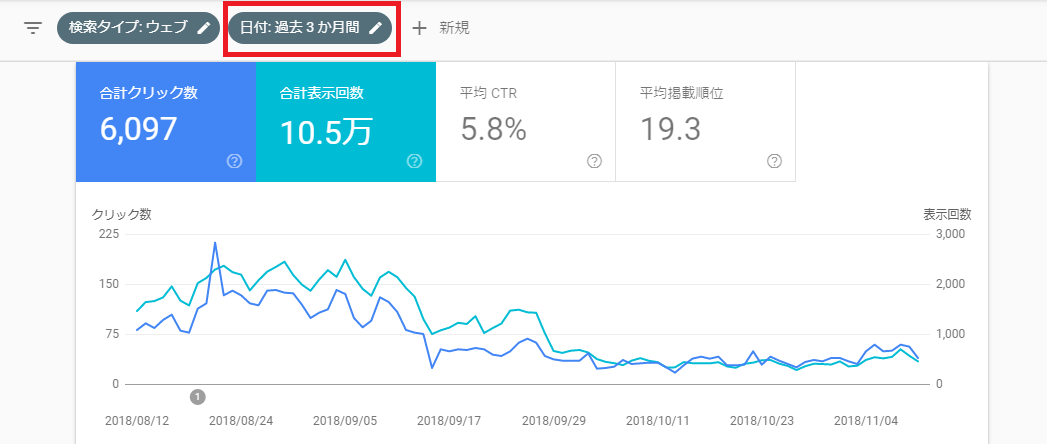Click the plus icon beside 新規

coord(419,28)
